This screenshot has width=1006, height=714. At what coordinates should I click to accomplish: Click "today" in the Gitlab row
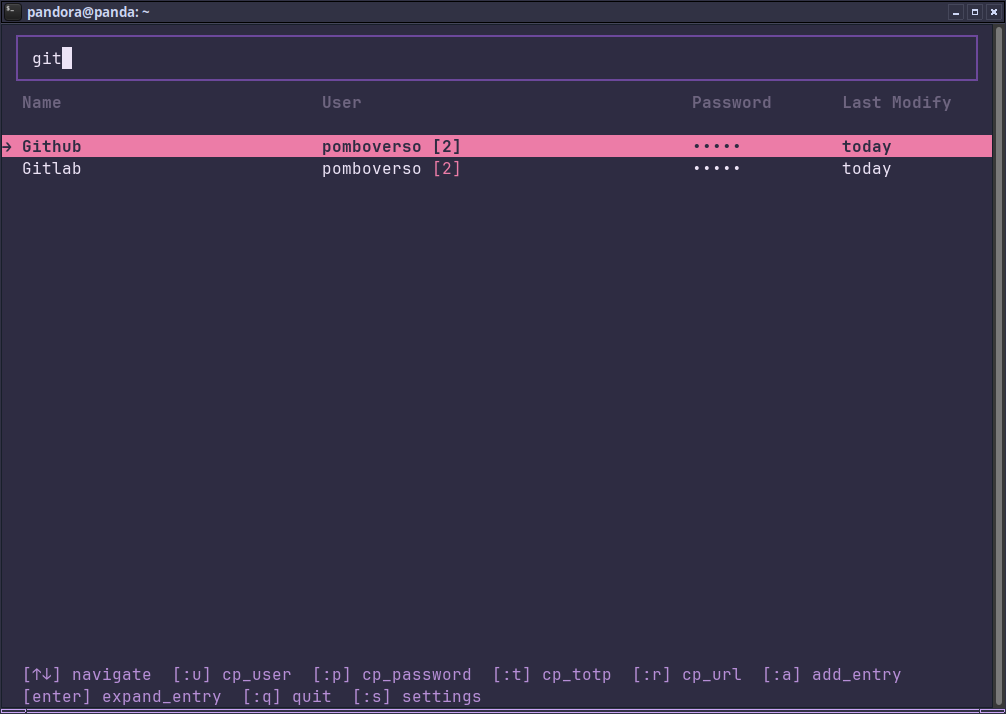[x=867, y=169]
